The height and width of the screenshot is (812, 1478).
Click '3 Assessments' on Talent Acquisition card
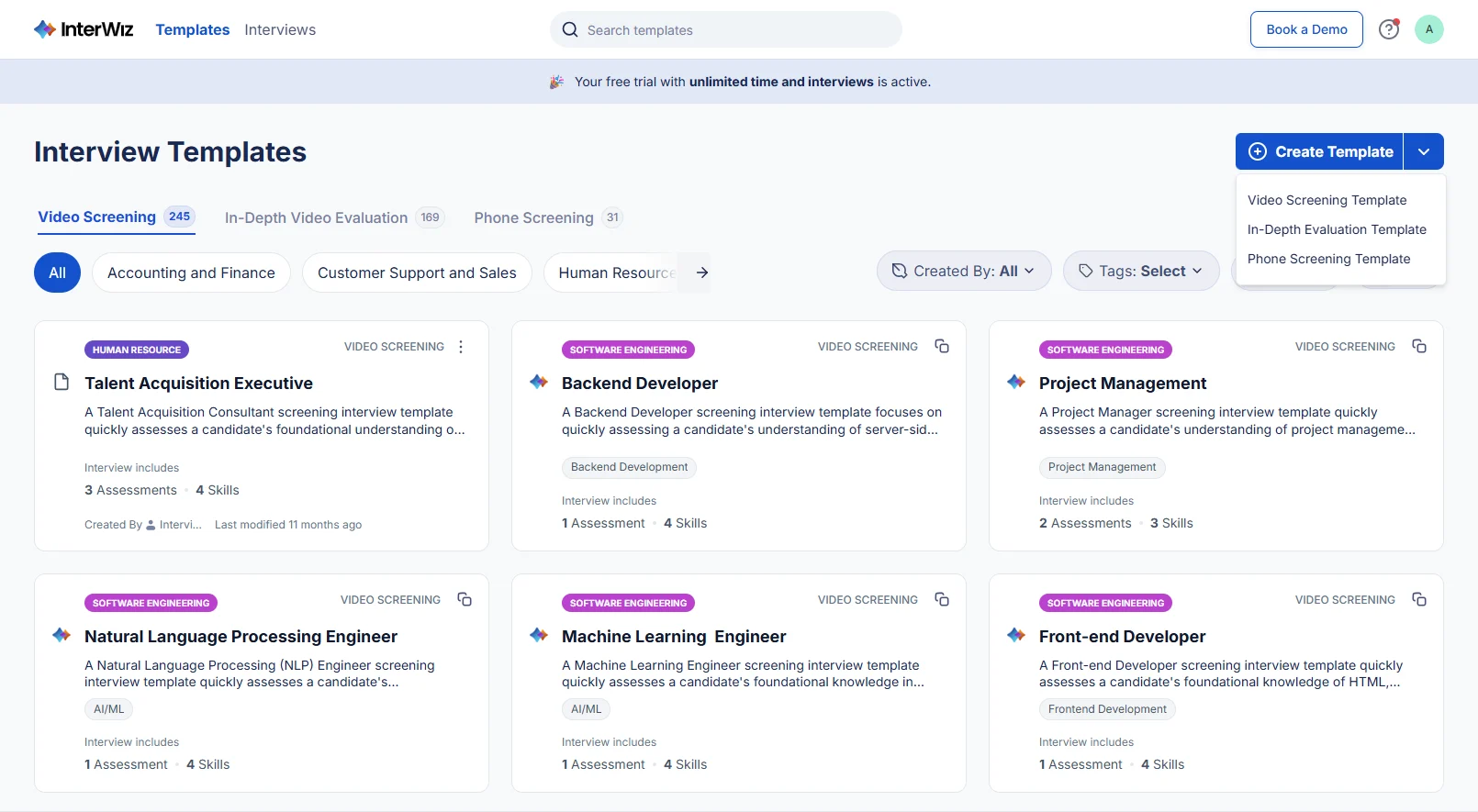pyautogui.click(x=130, y=490)
